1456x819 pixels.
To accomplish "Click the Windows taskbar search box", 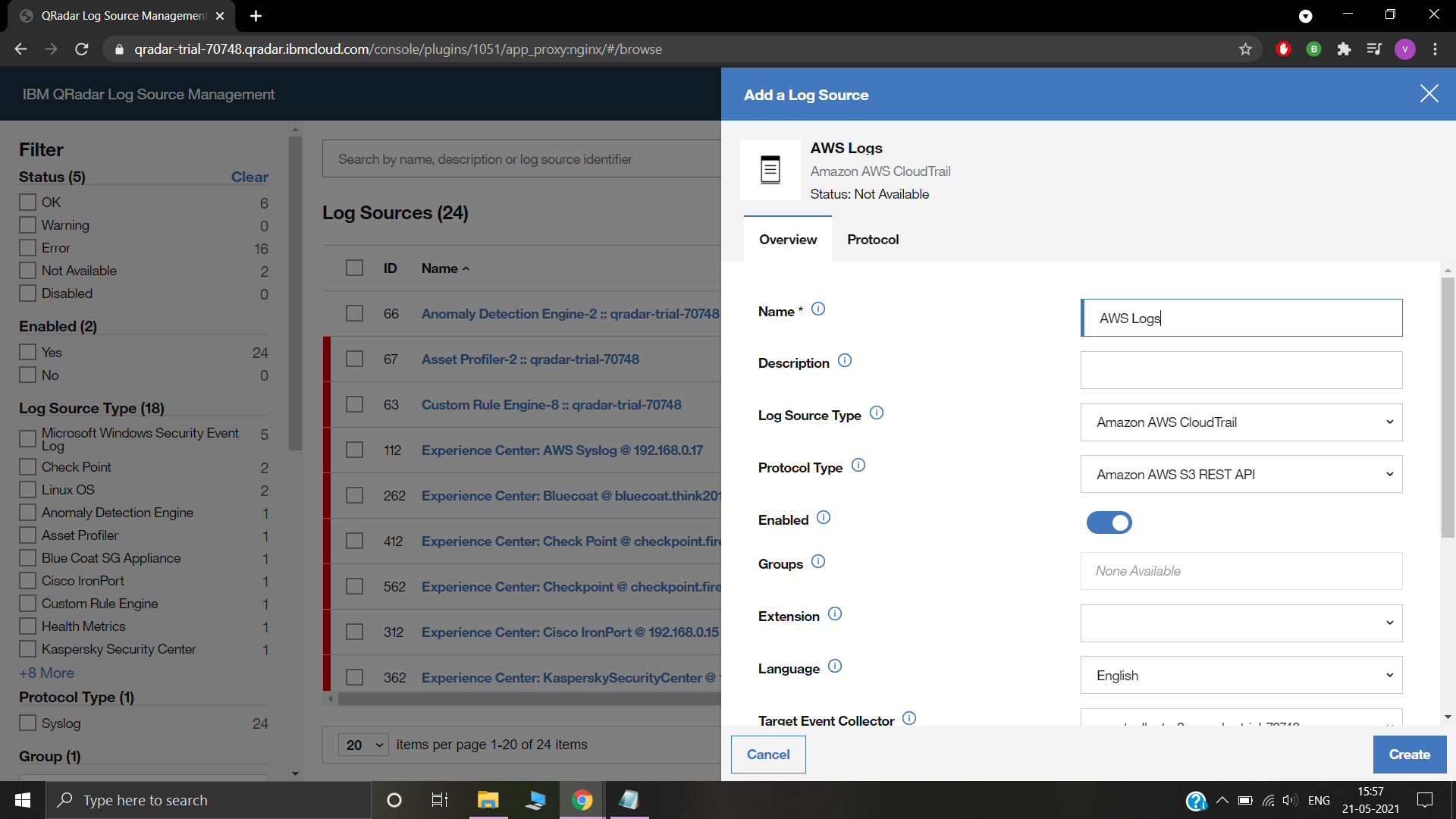I will [x=209, y=800].
